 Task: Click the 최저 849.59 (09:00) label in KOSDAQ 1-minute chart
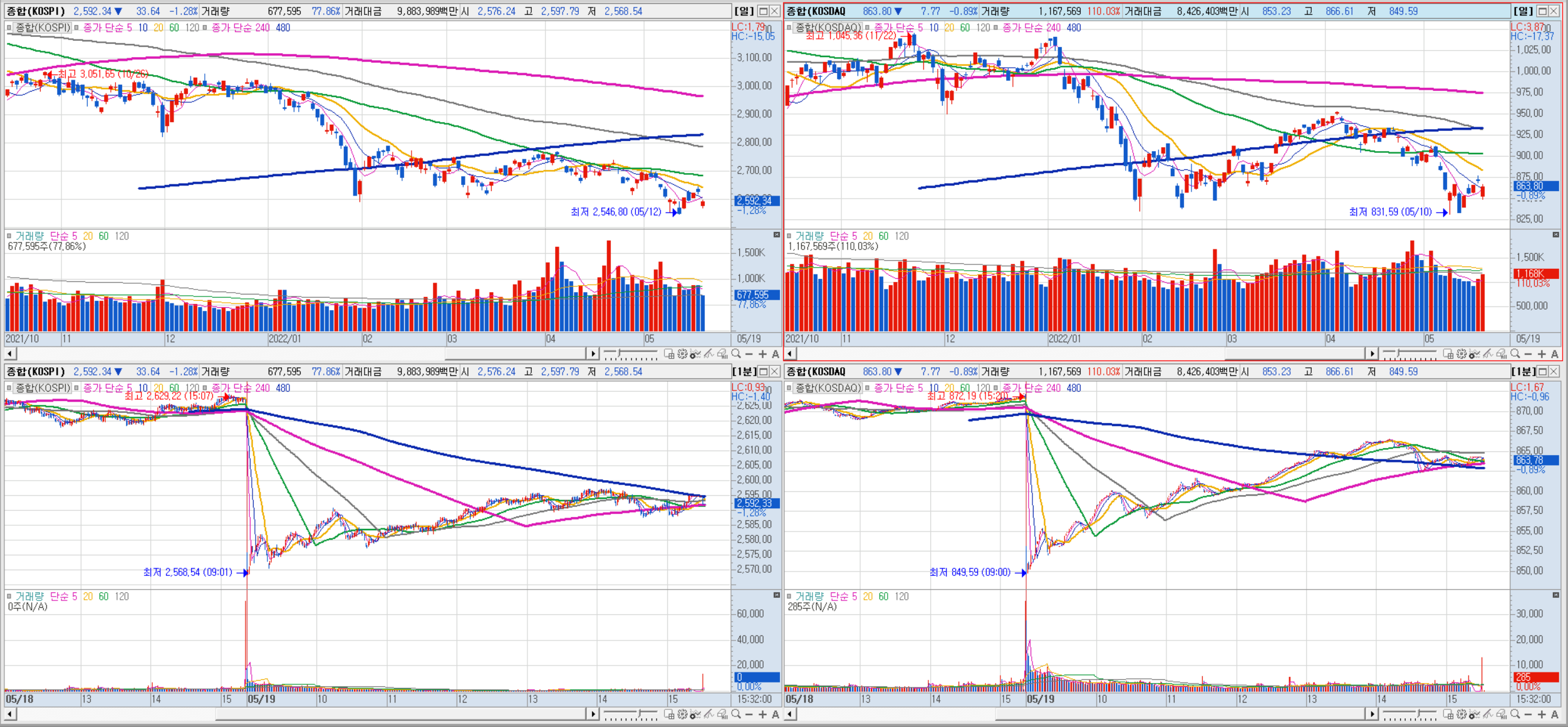970,572
